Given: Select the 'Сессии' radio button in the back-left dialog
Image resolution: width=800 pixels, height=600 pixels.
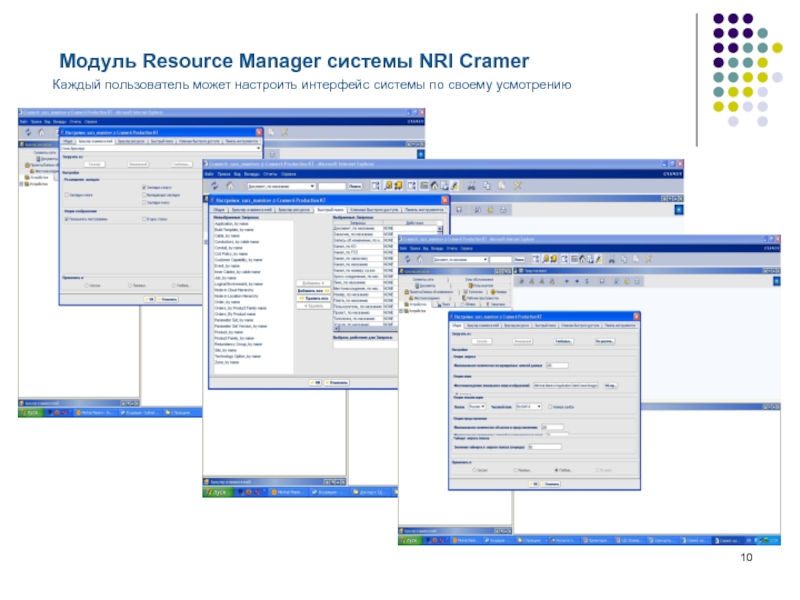Looking at the screenshot, I should 86,285.
